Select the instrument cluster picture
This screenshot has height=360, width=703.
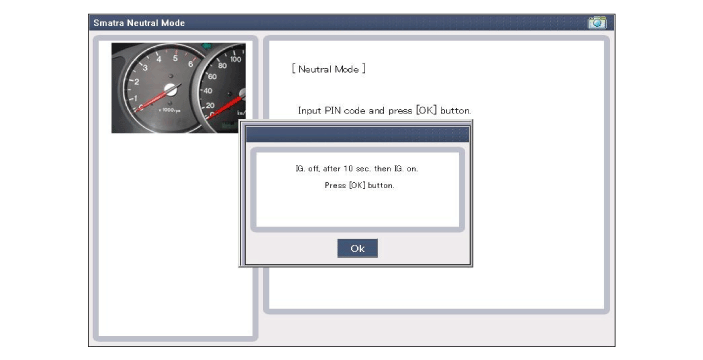[178, 88]
